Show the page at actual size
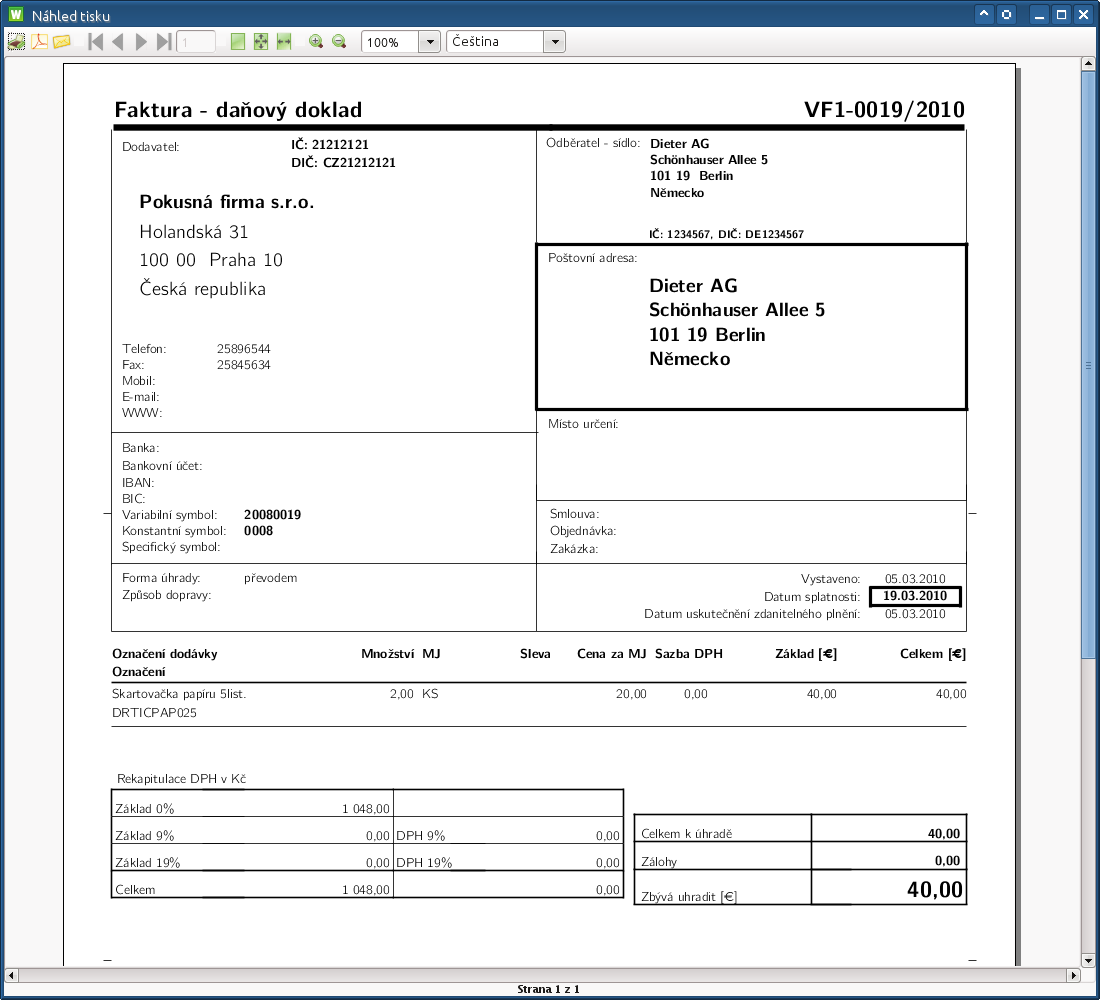1100x1000 pixels. click(x=238, y=42)
